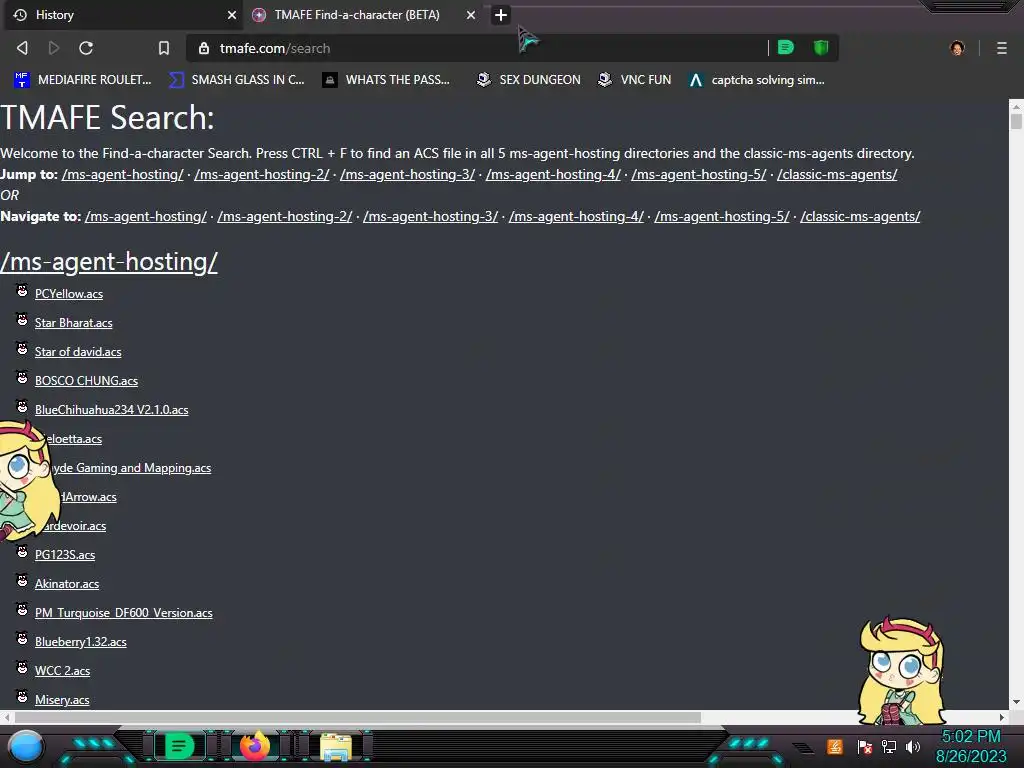Open the /ms-agent-hosting/ heading link
Image resolution: width=1024 pixels, height=768 pixels.
[x=109, y=262]
